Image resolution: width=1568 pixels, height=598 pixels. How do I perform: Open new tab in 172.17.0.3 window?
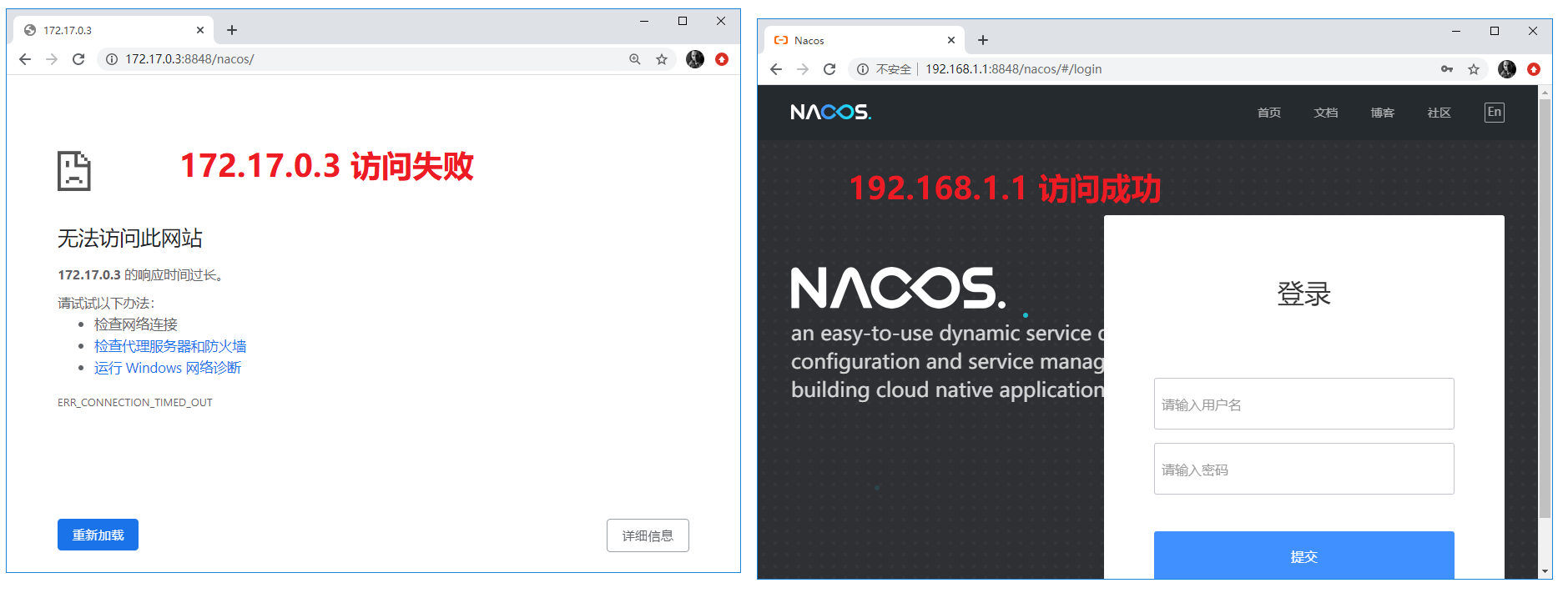click(x=232, y=30)
